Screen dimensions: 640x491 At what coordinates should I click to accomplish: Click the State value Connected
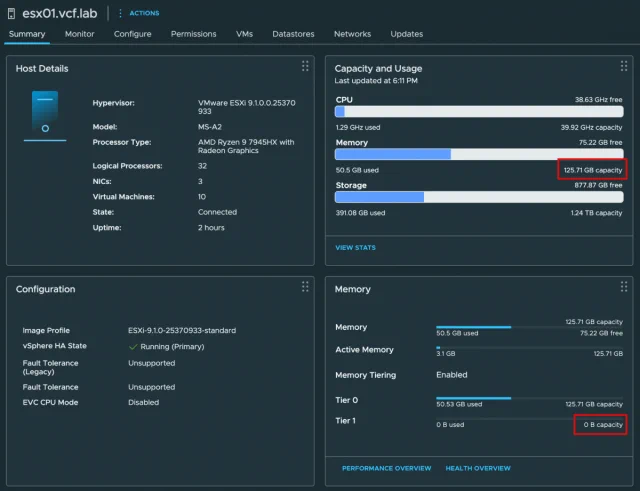pos(217,212)
